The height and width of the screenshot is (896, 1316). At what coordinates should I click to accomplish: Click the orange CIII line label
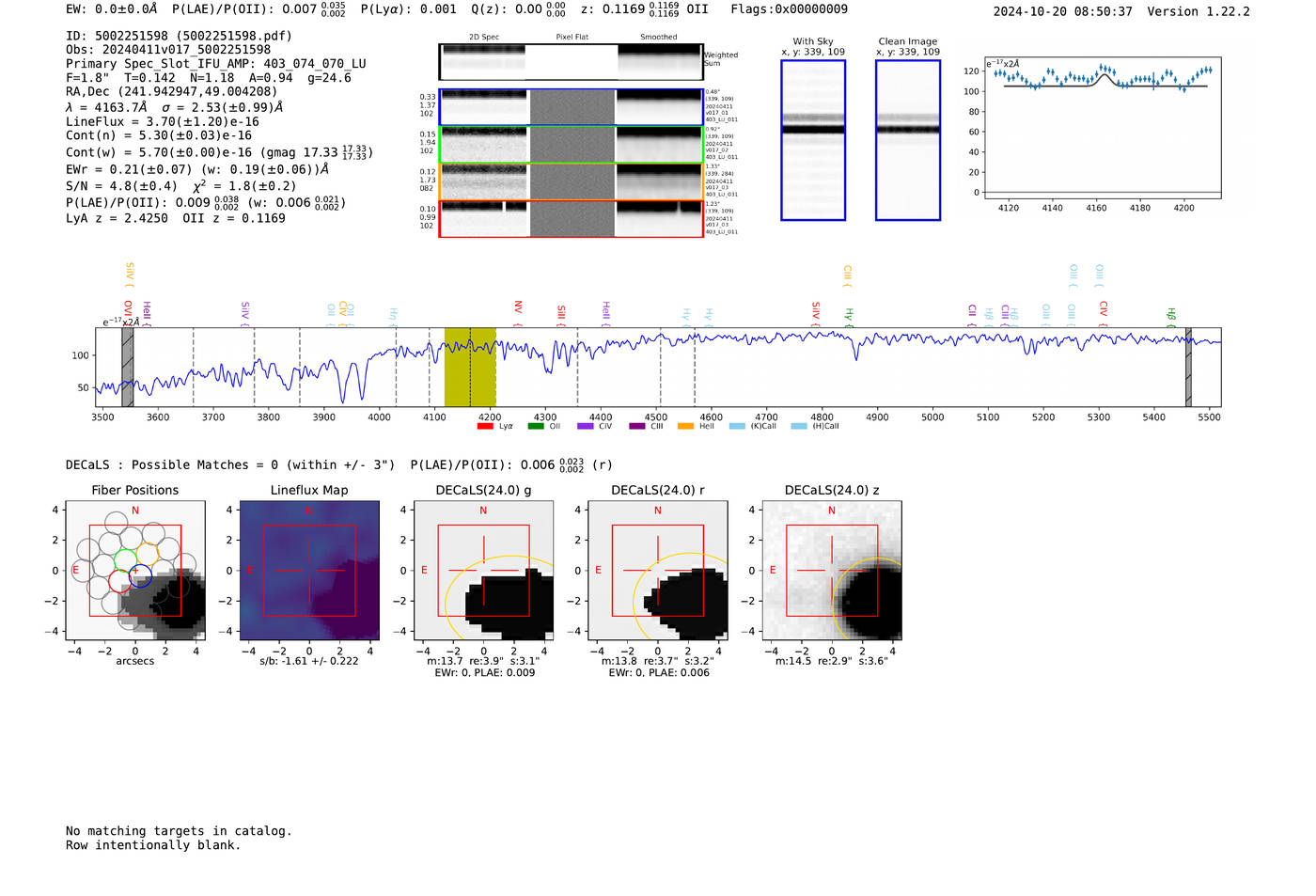coord(847,276)
